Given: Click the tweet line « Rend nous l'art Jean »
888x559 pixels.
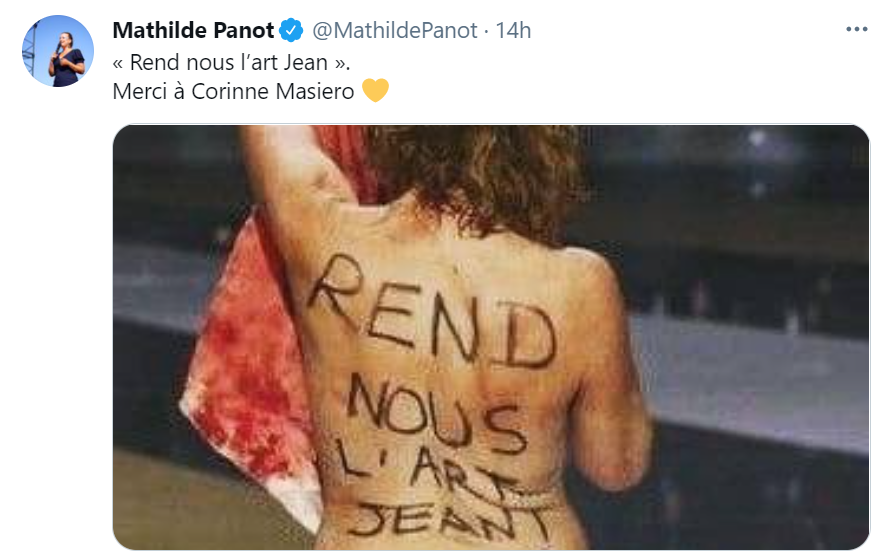Looking at the screenshot, I should click(232, 62).
